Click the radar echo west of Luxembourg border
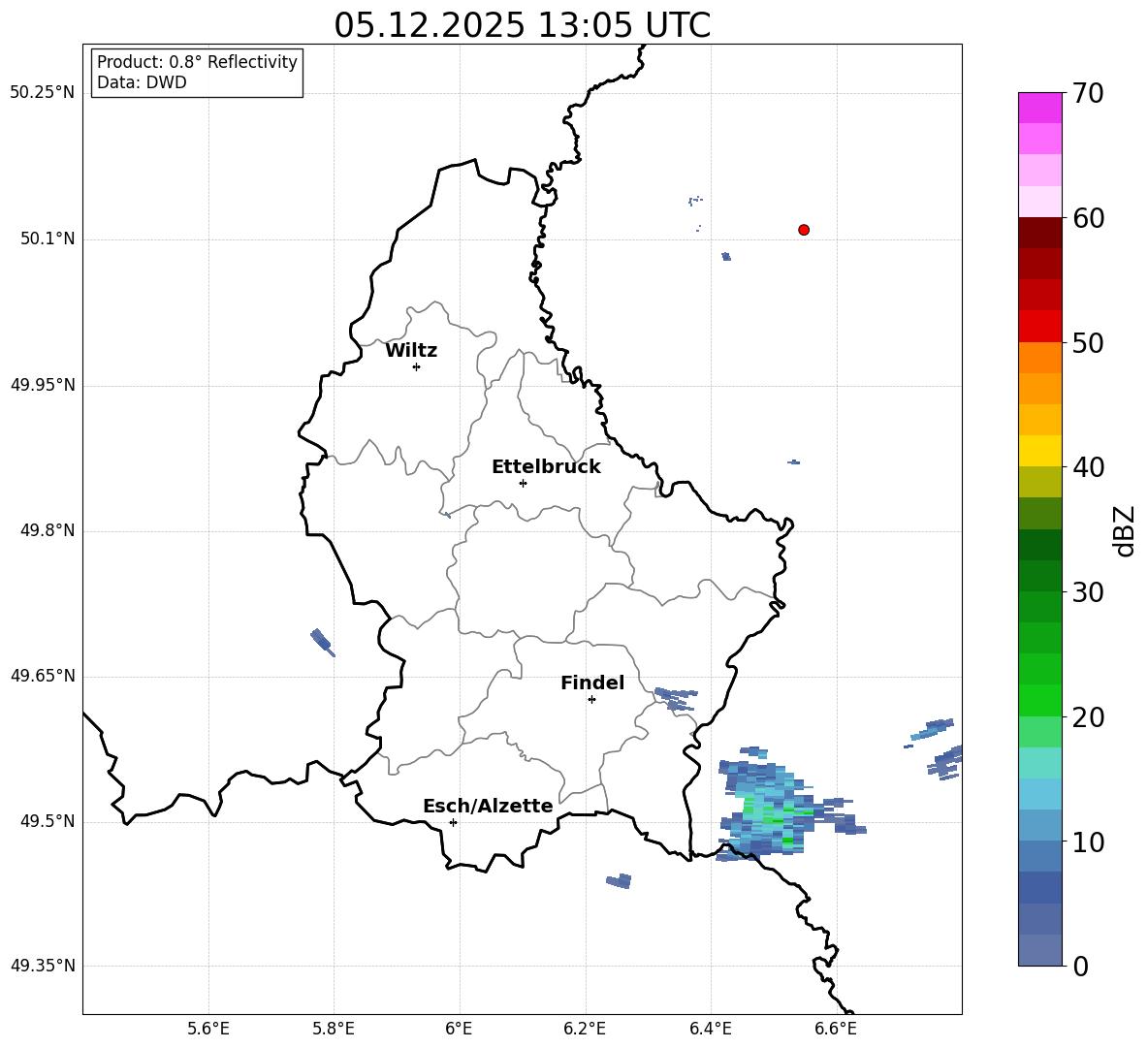 (x=322, y=642)
